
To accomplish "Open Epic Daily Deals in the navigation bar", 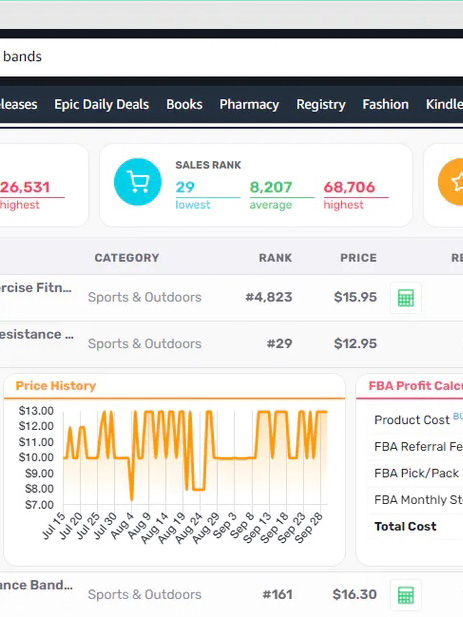I will [x=101, y=104].
